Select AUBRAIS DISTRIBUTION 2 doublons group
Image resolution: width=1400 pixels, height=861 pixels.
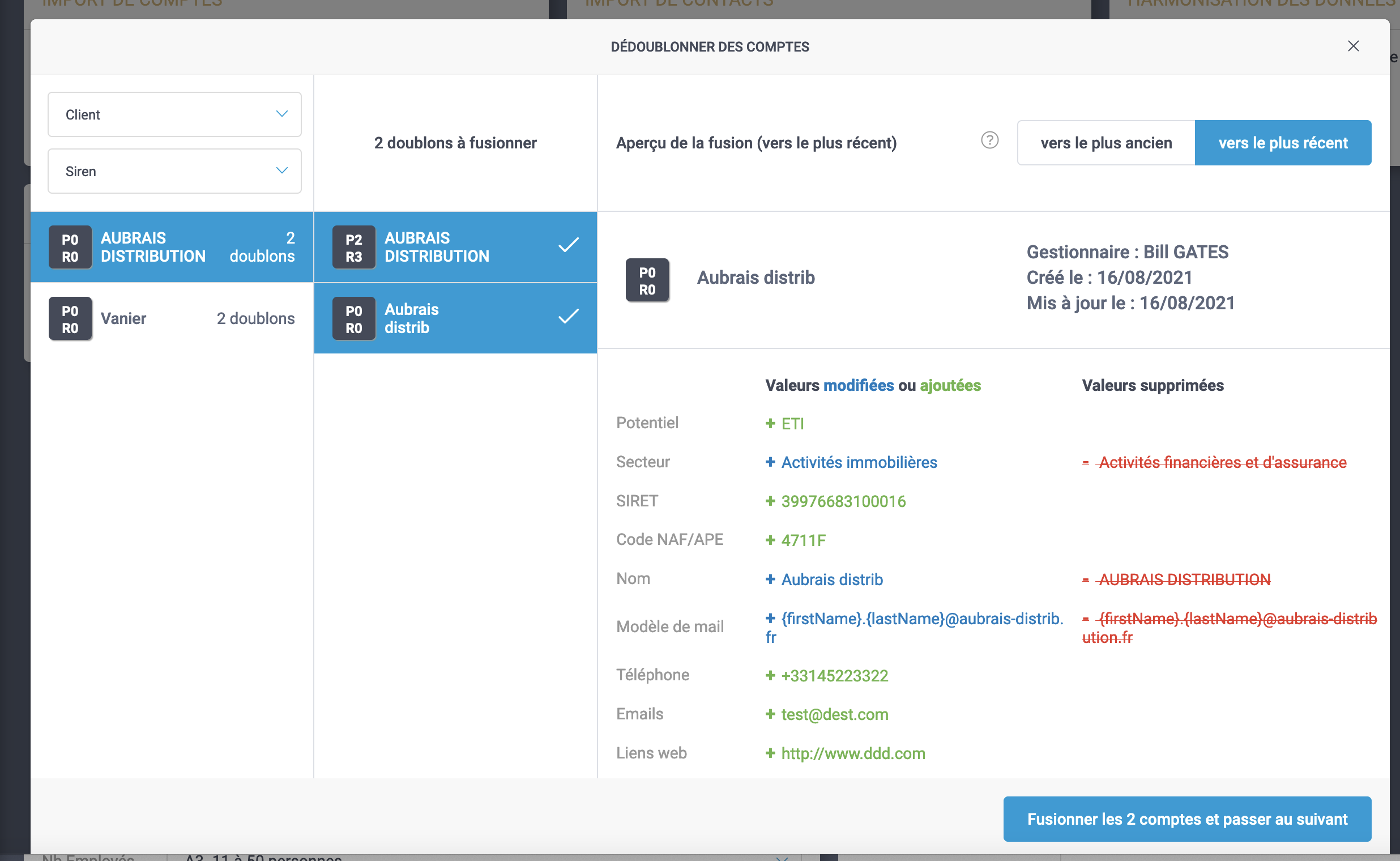(172, 248)
